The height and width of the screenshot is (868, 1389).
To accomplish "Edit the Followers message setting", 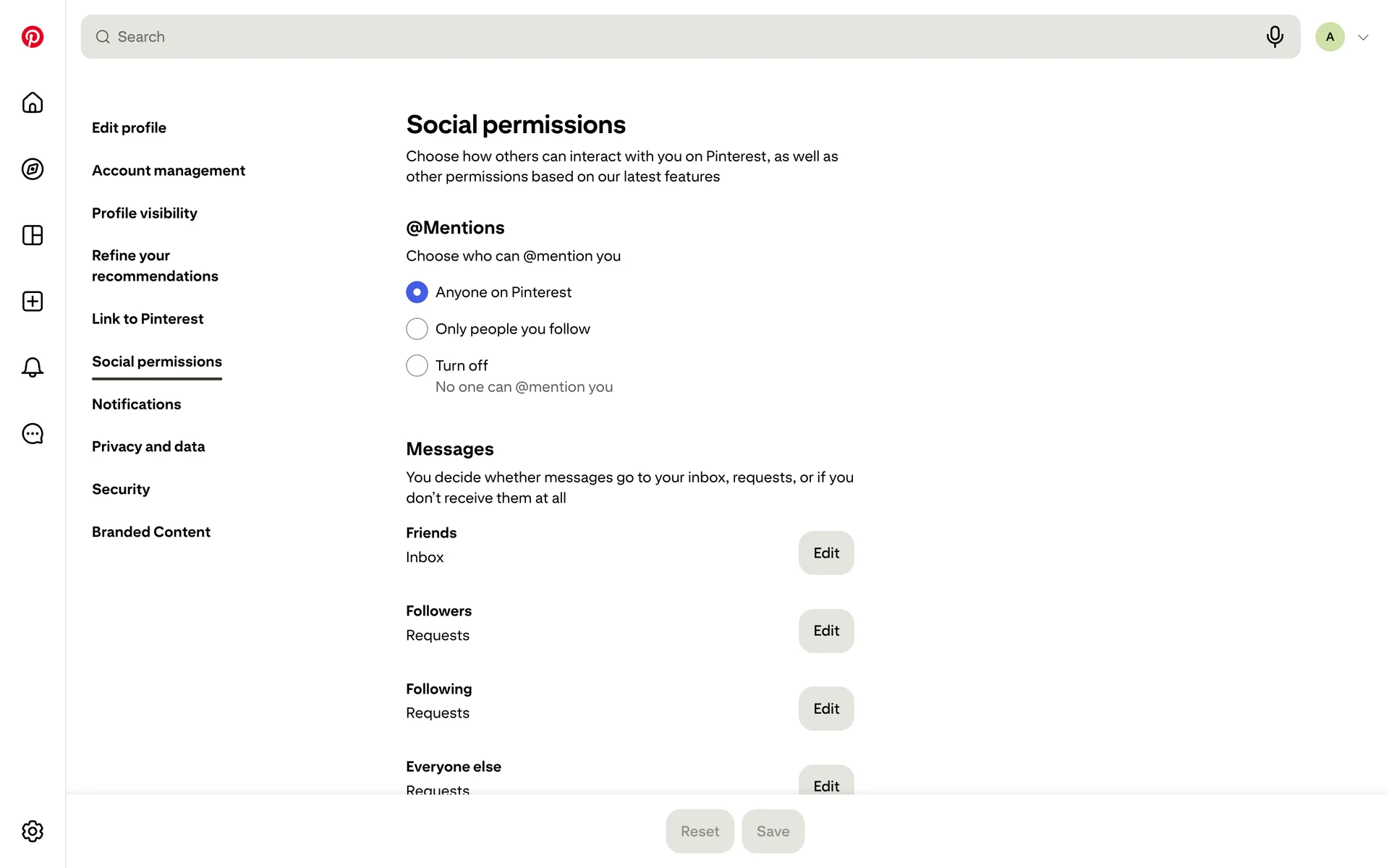I will click(825, 631).
